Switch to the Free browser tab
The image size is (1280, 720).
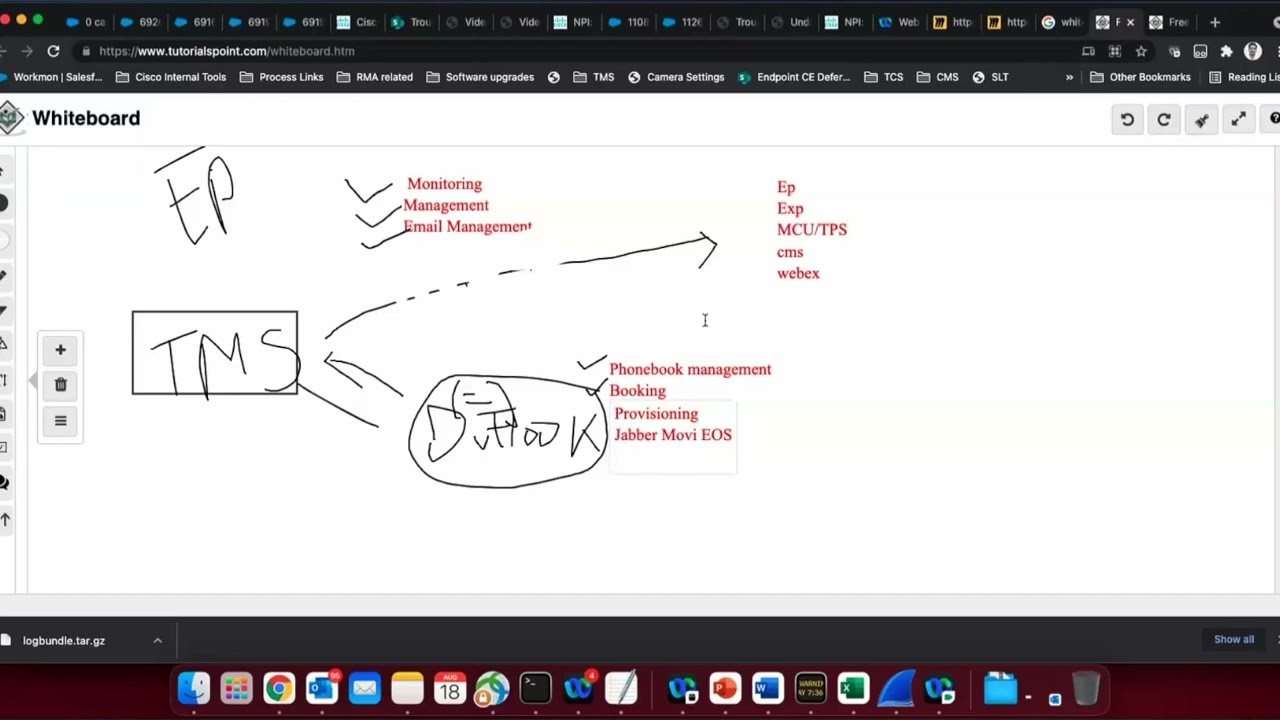(x=1168, y=22)
